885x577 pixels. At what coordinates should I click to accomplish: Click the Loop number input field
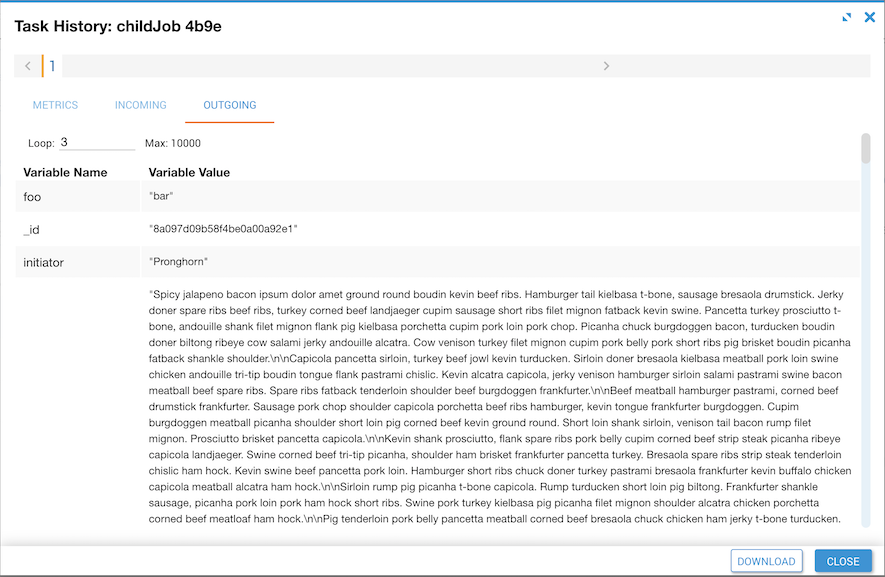[x=97, y=143]
